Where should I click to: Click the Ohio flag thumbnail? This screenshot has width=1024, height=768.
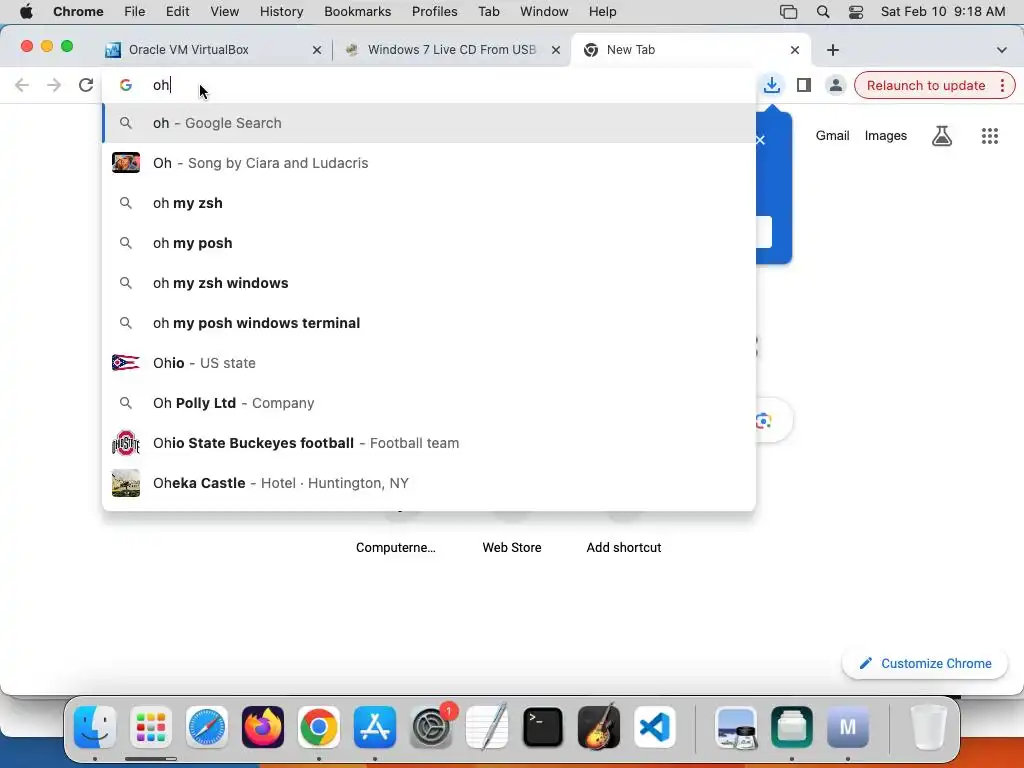tap(125, 363)
